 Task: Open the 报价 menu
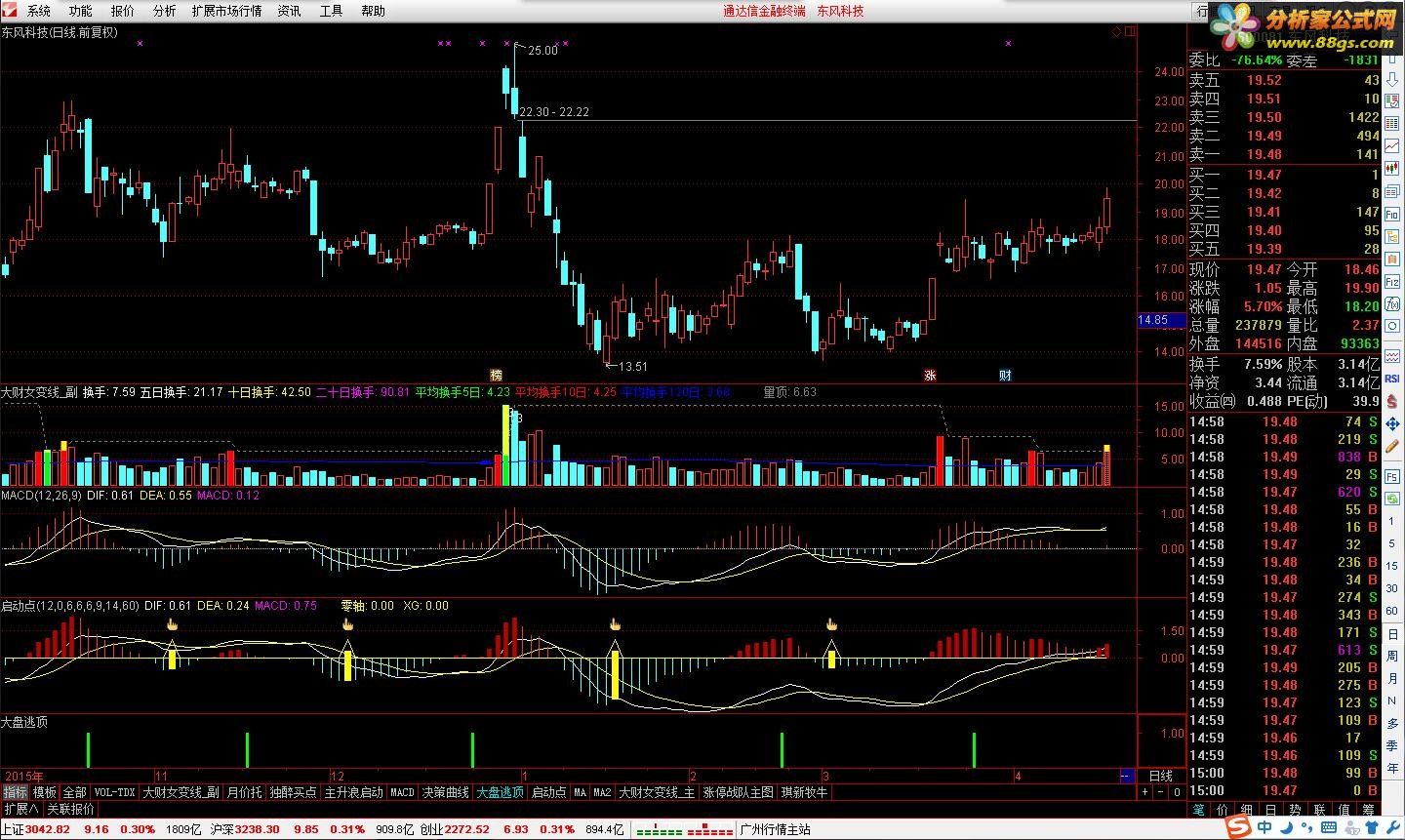point(123,11)
